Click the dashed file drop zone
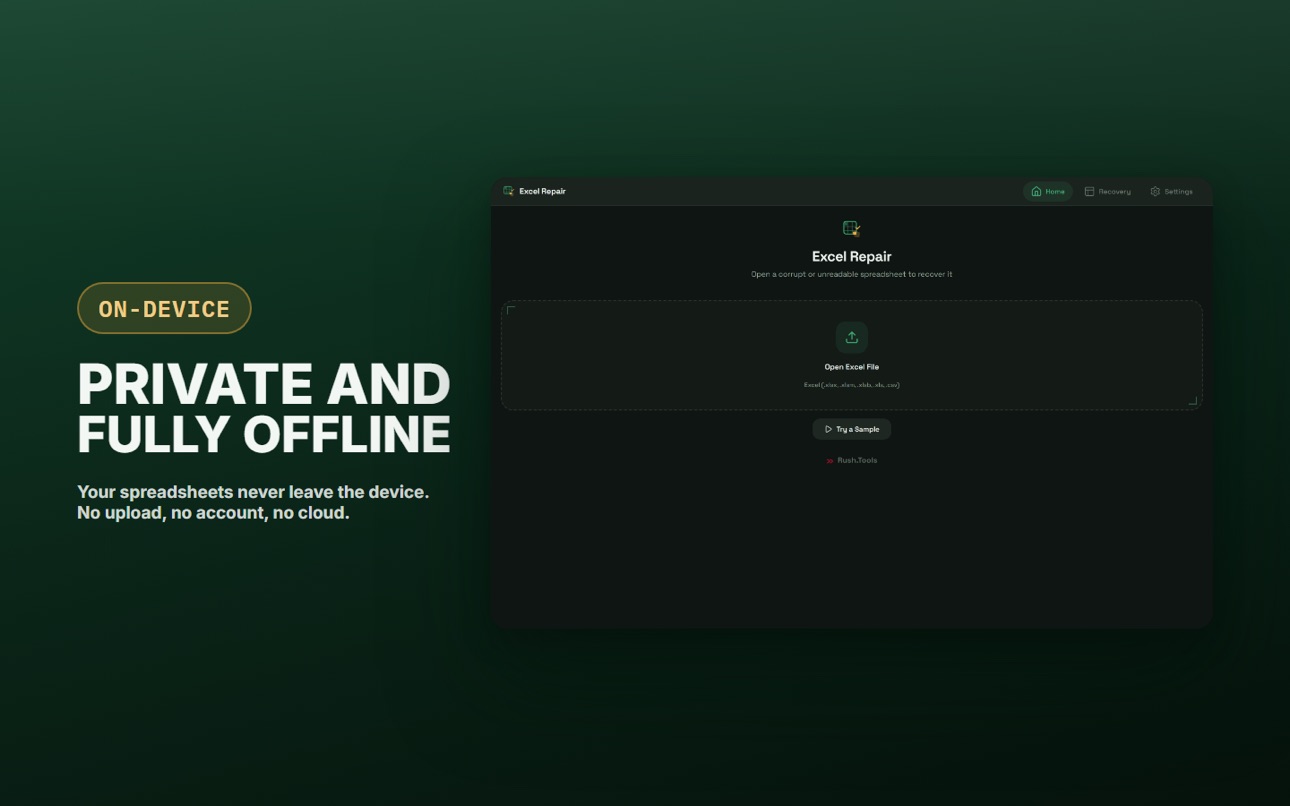The width and height of the screenshot is (1290, 806). 852,355
